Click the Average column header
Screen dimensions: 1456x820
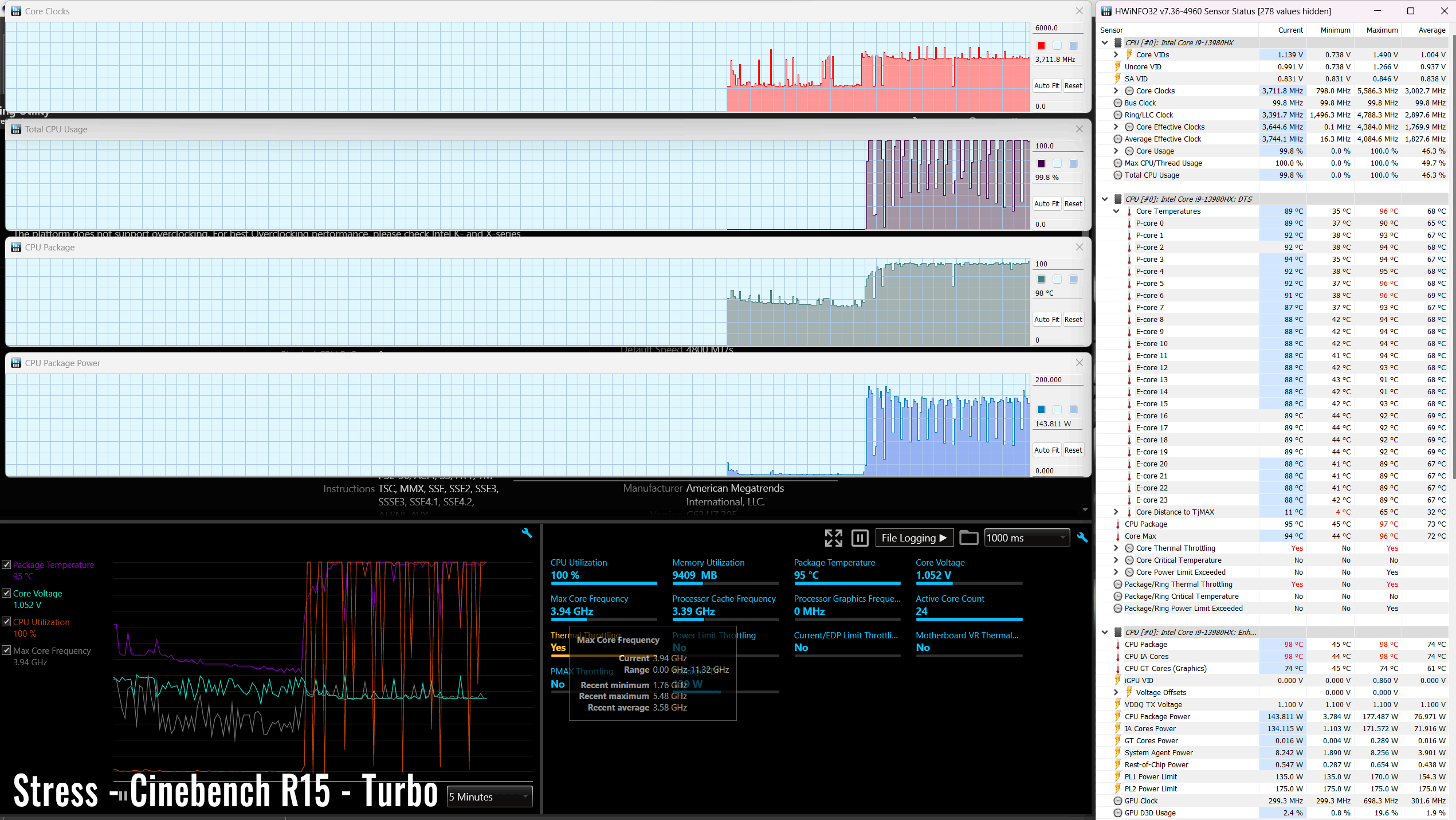(x=1425, y=30)
